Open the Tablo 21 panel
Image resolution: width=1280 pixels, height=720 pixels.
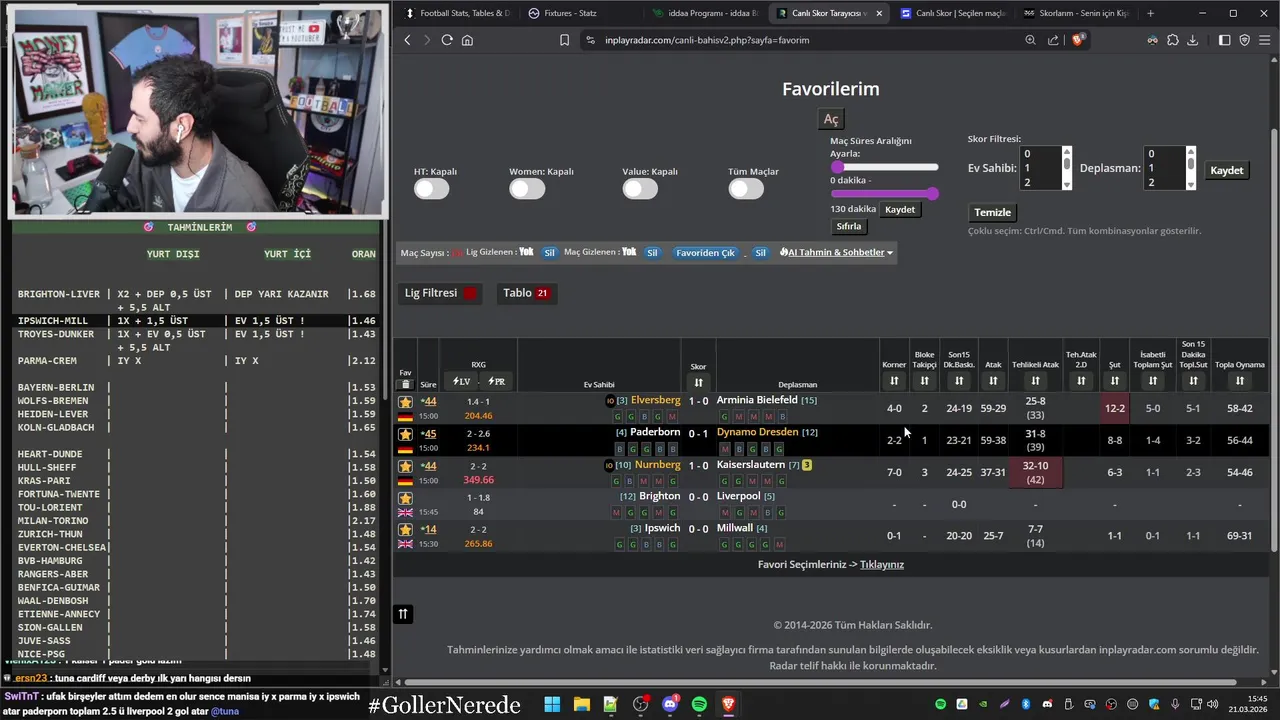[x=526, y=293]
